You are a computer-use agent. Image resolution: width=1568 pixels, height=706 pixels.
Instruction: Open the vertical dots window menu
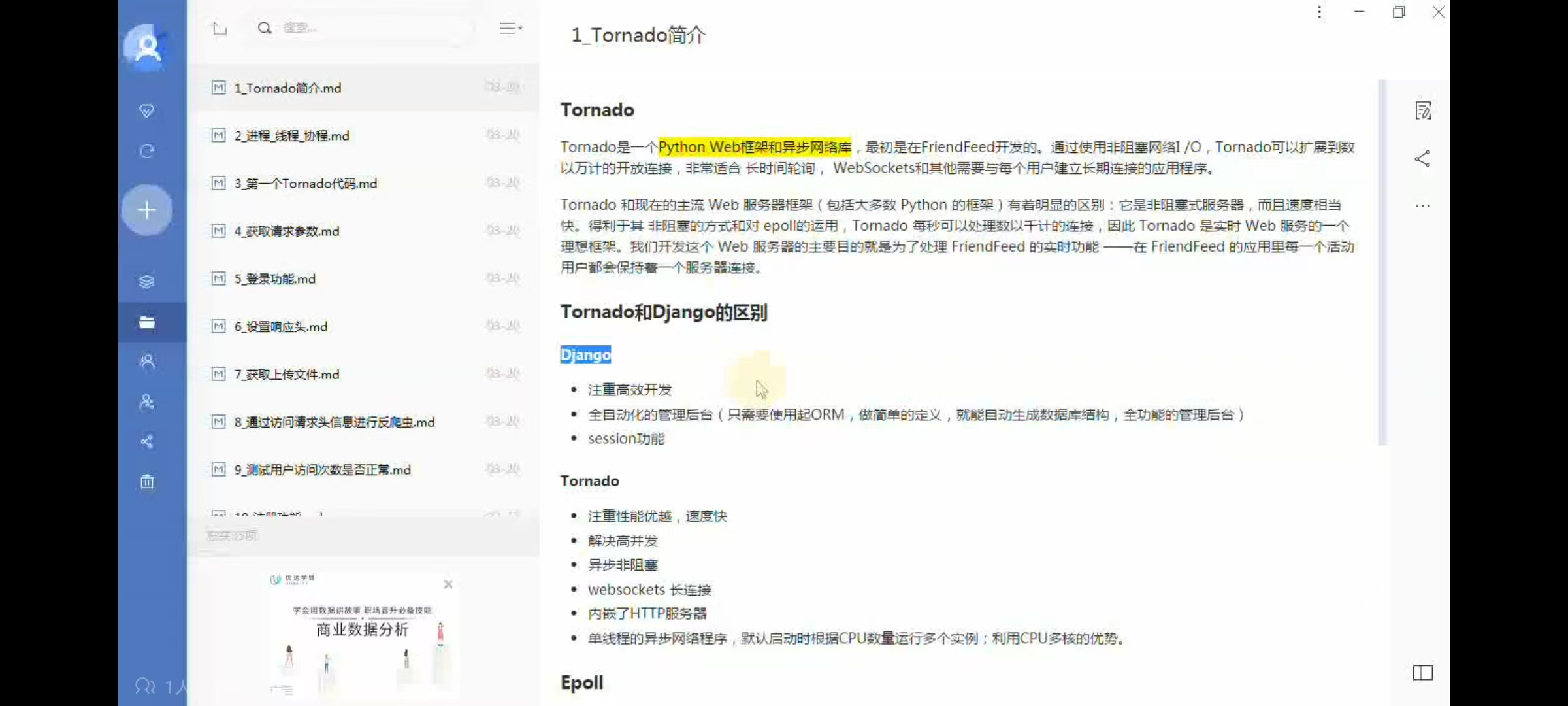tap(1319, 12)
